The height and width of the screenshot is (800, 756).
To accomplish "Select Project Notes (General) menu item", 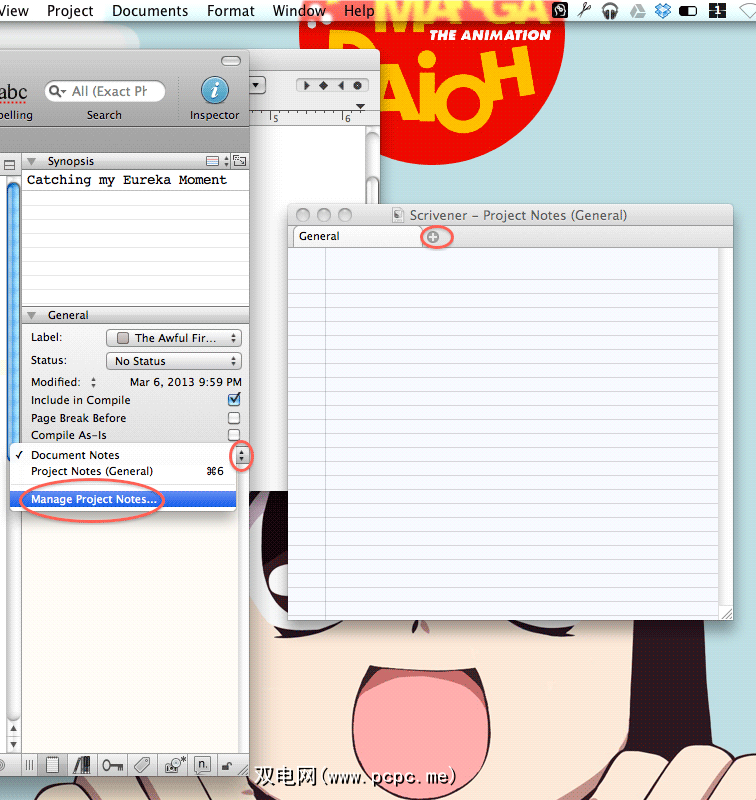I will coord(122,471).
